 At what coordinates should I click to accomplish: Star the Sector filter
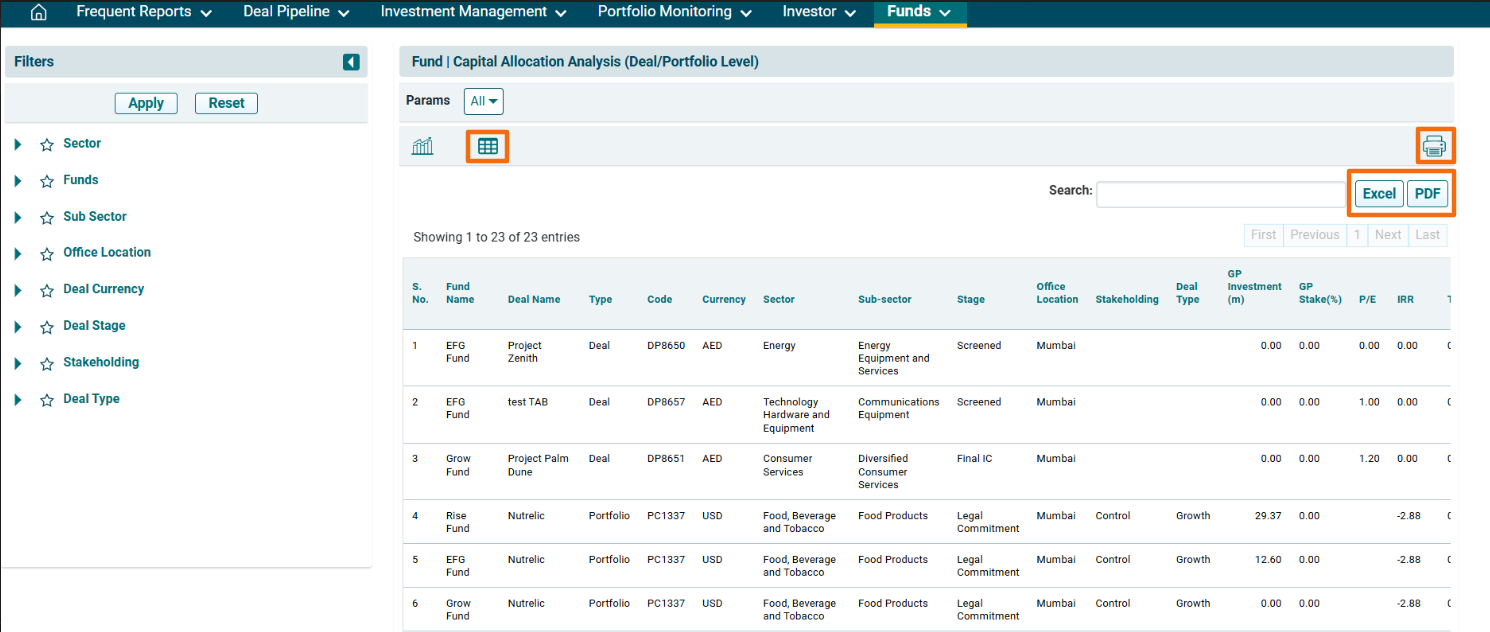(47, 145)
